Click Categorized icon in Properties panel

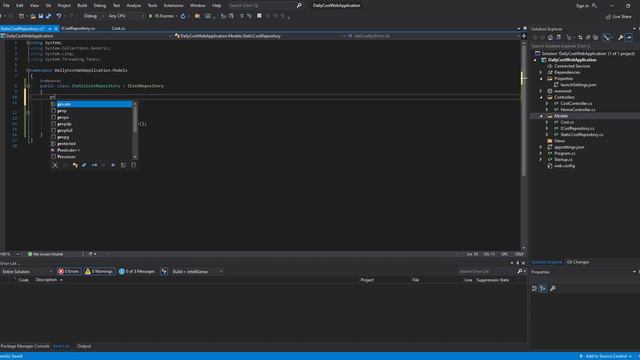click(534, 289)
